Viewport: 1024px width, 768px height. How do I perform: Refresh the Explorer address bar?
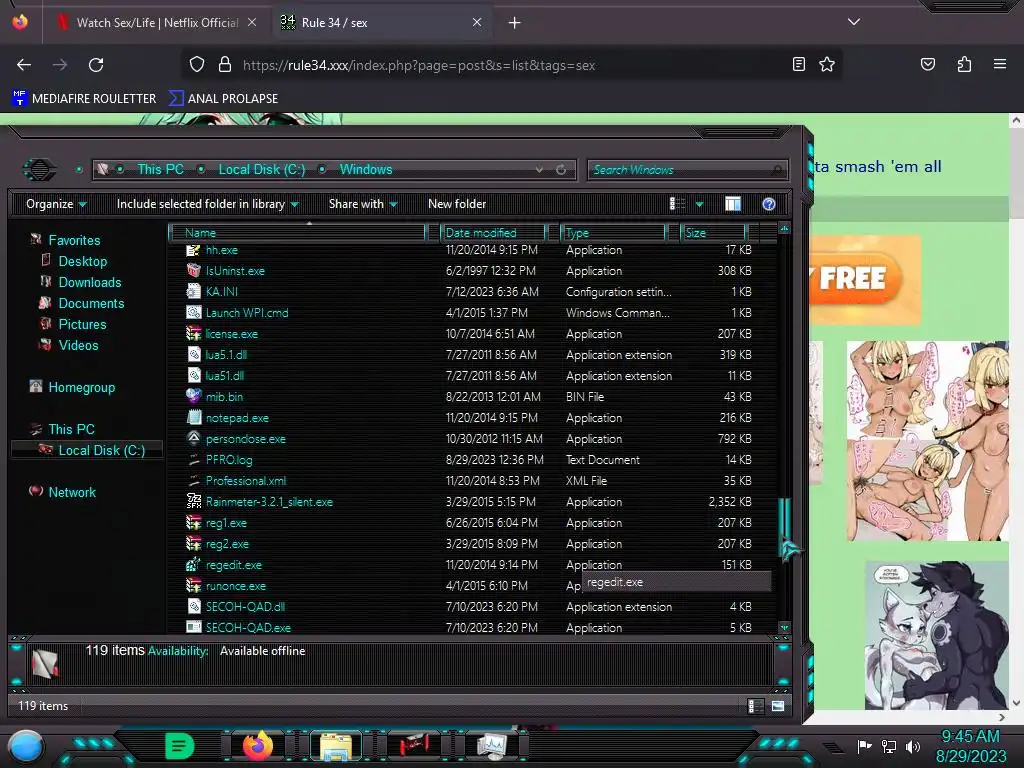pyautogui.click(x=561, y=169)
